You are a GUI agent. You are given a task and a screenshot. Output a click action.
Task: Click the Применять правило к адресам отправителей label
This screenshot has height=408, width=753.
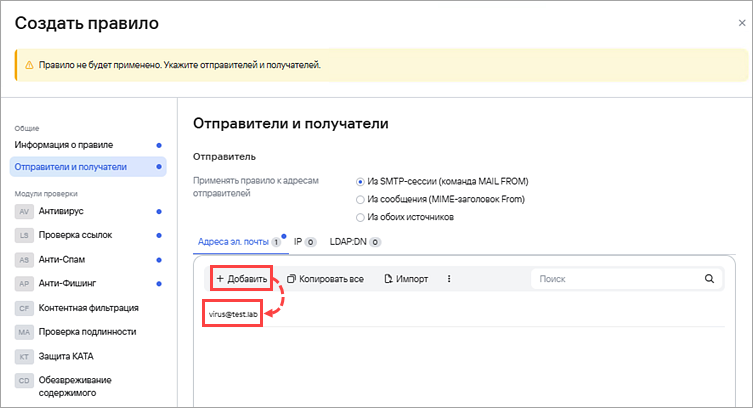pos(256,187)
